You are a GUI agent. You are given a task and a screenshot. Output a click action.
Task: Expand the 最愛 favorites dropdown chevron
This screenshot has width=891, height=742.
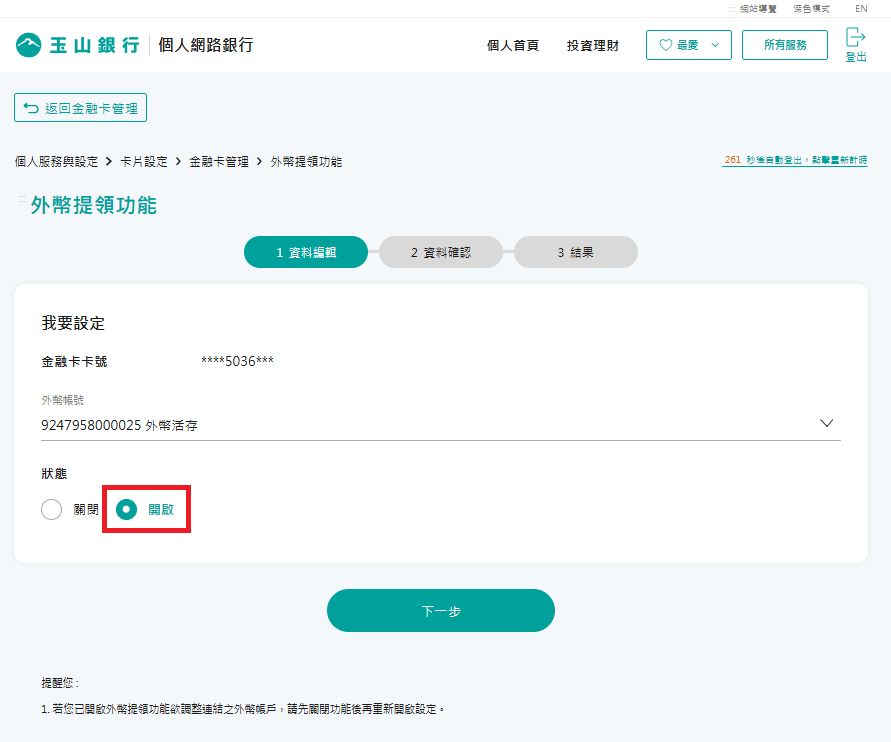[x=715, y=45]
